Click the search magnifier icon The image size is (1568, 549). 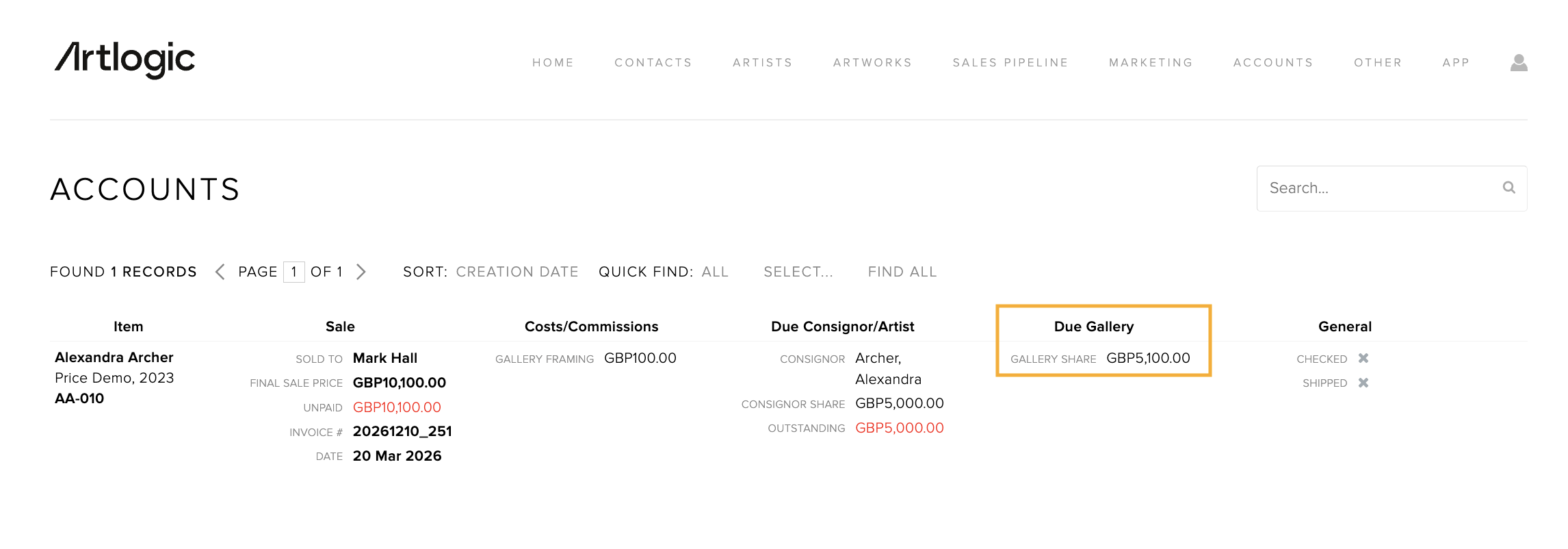click(1508, 188)
